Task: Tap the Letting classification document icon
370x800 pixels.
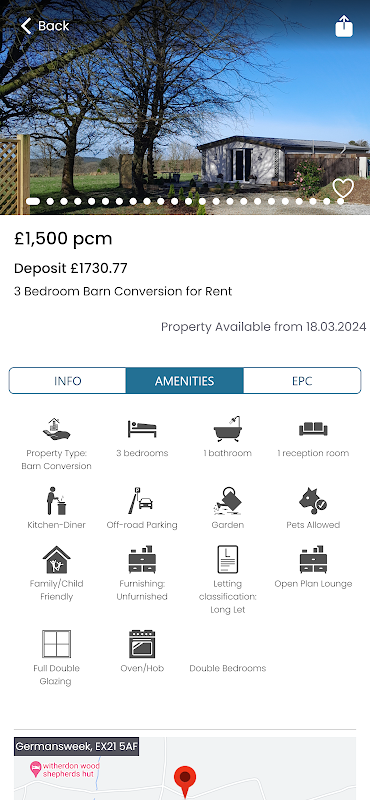Action: pos(228,560)
